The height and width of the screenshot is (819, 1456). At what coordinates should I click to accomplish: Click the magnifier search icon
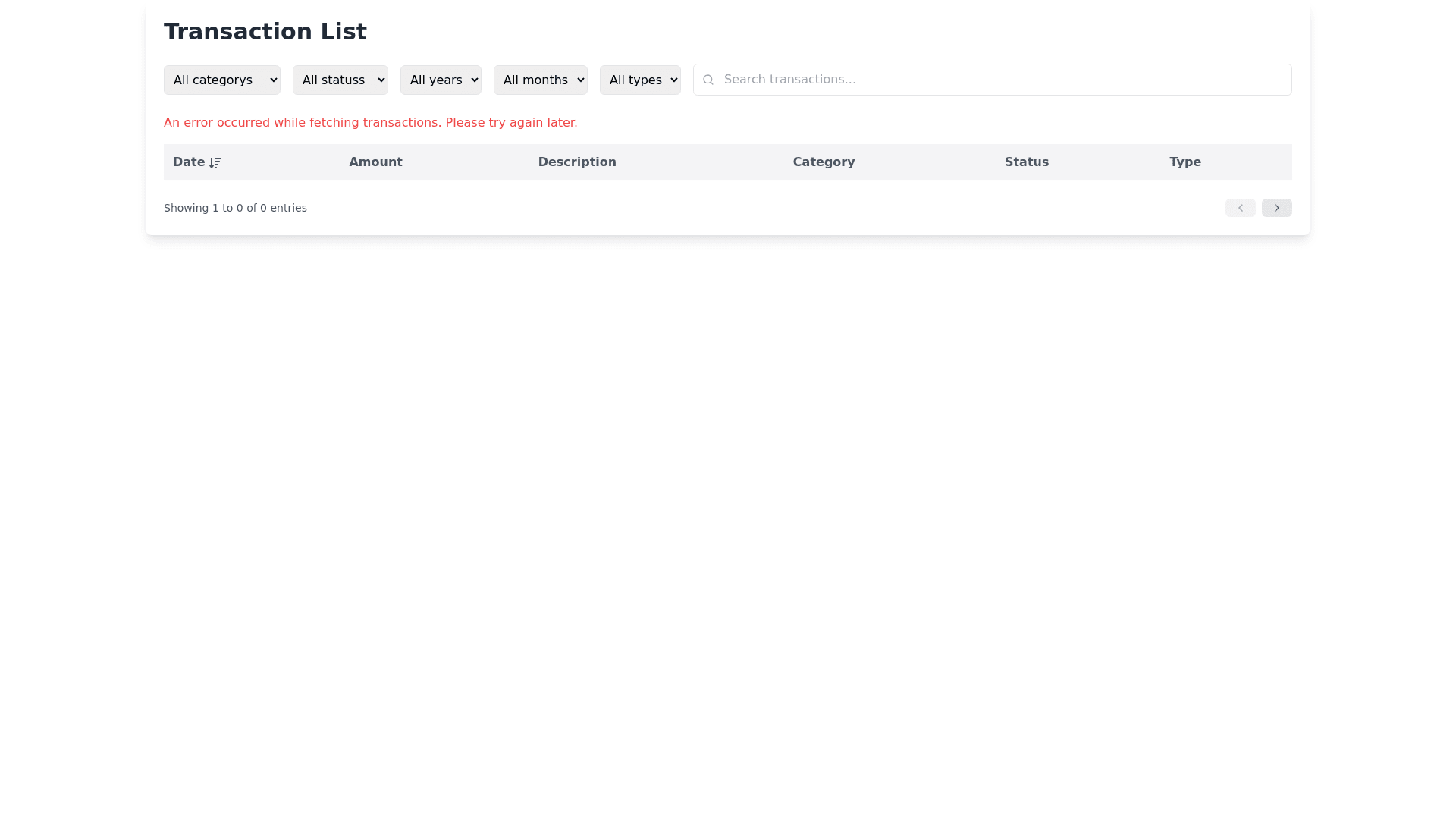tap(708, 80)
